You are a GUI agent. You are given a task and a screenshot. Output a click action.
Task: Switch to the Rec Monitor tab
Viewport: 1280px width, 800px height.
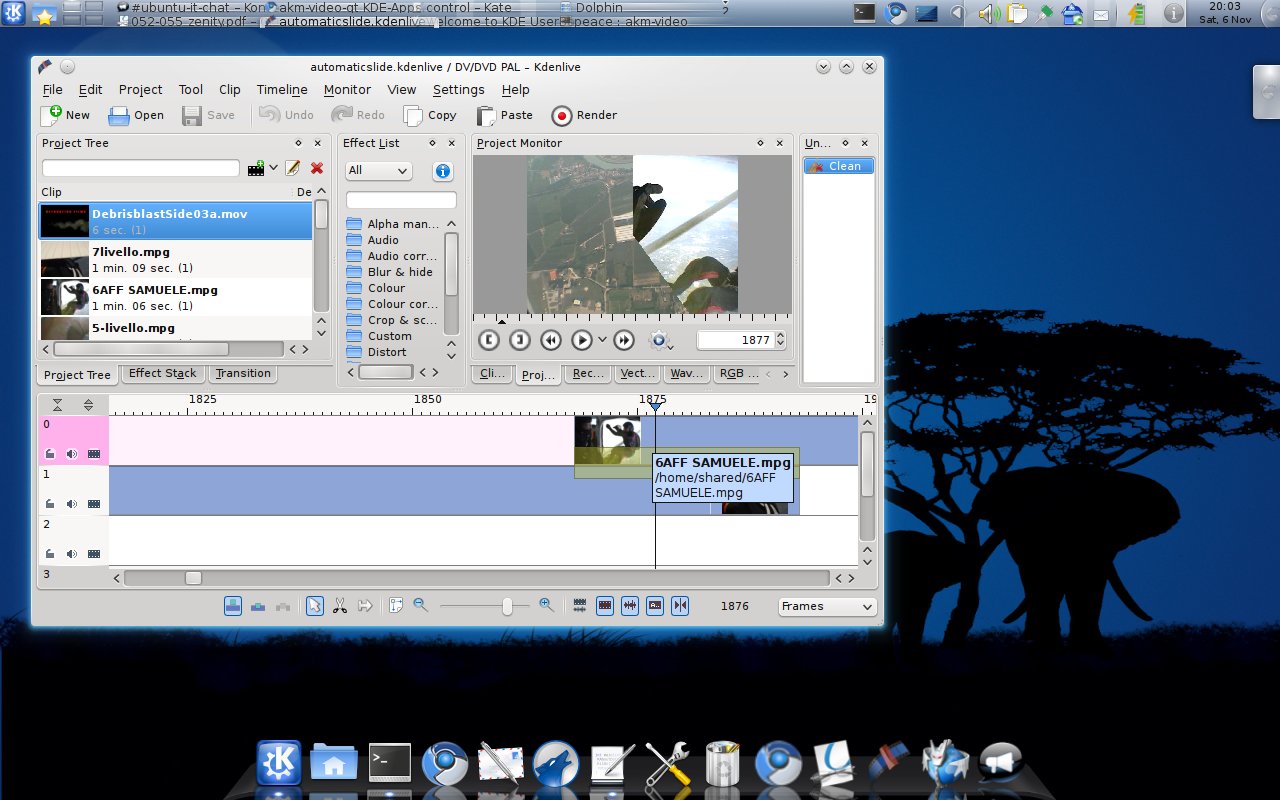pos(586,374)
